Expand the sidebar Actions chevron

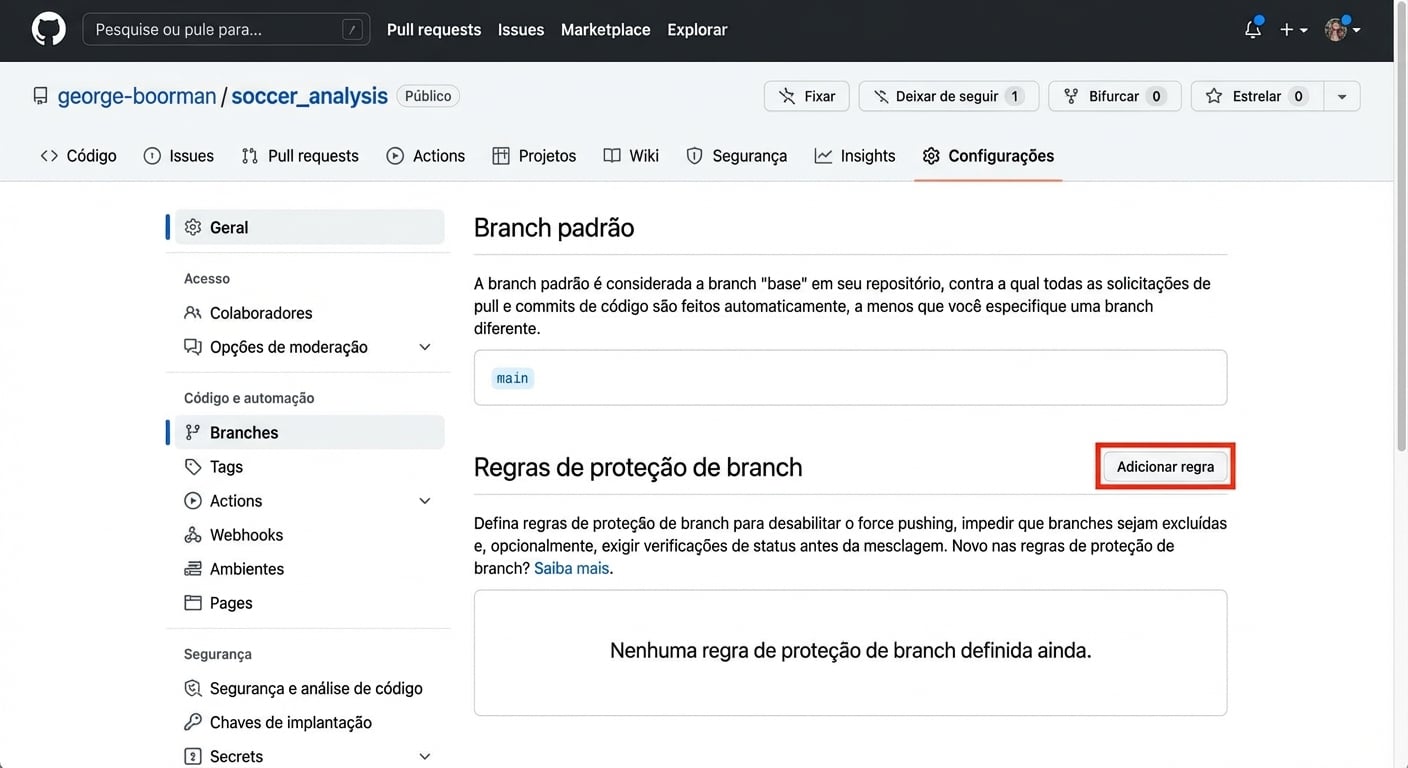[x=425, y=501]
